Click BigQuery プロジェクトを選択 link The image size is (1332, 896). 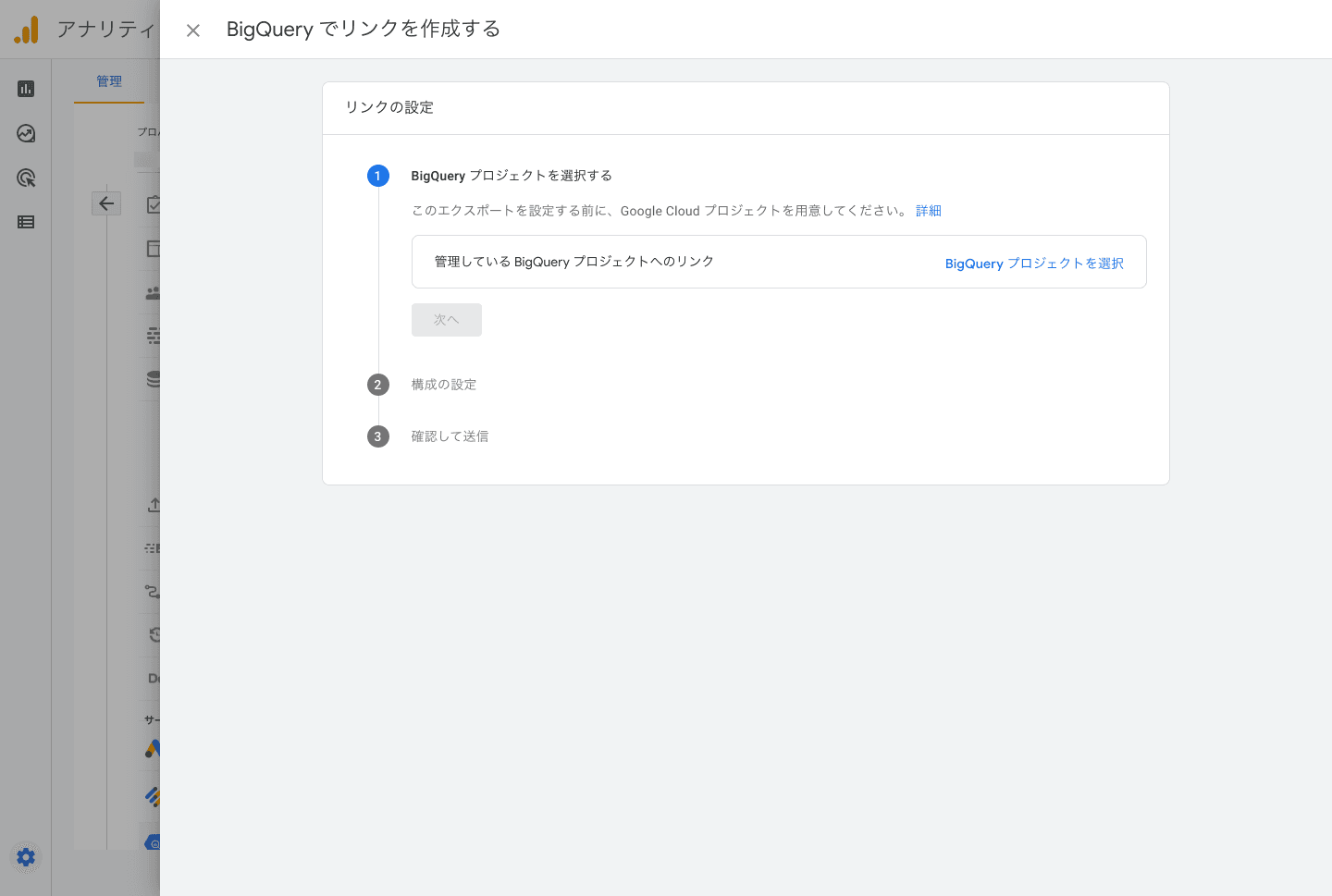click(x=1033, y=264)
